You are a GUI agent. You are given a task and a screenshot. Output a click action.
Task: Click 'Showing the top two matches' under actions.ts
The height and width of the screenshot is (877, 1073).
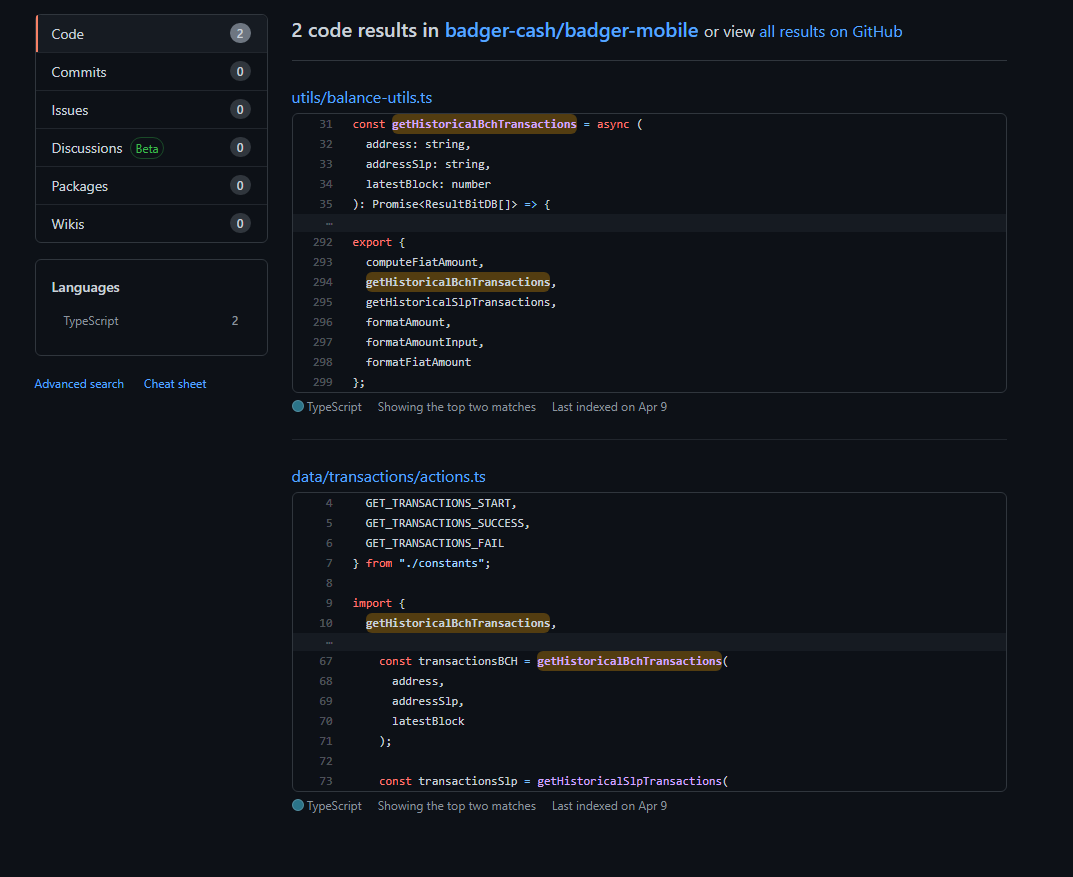coord(456,806)
